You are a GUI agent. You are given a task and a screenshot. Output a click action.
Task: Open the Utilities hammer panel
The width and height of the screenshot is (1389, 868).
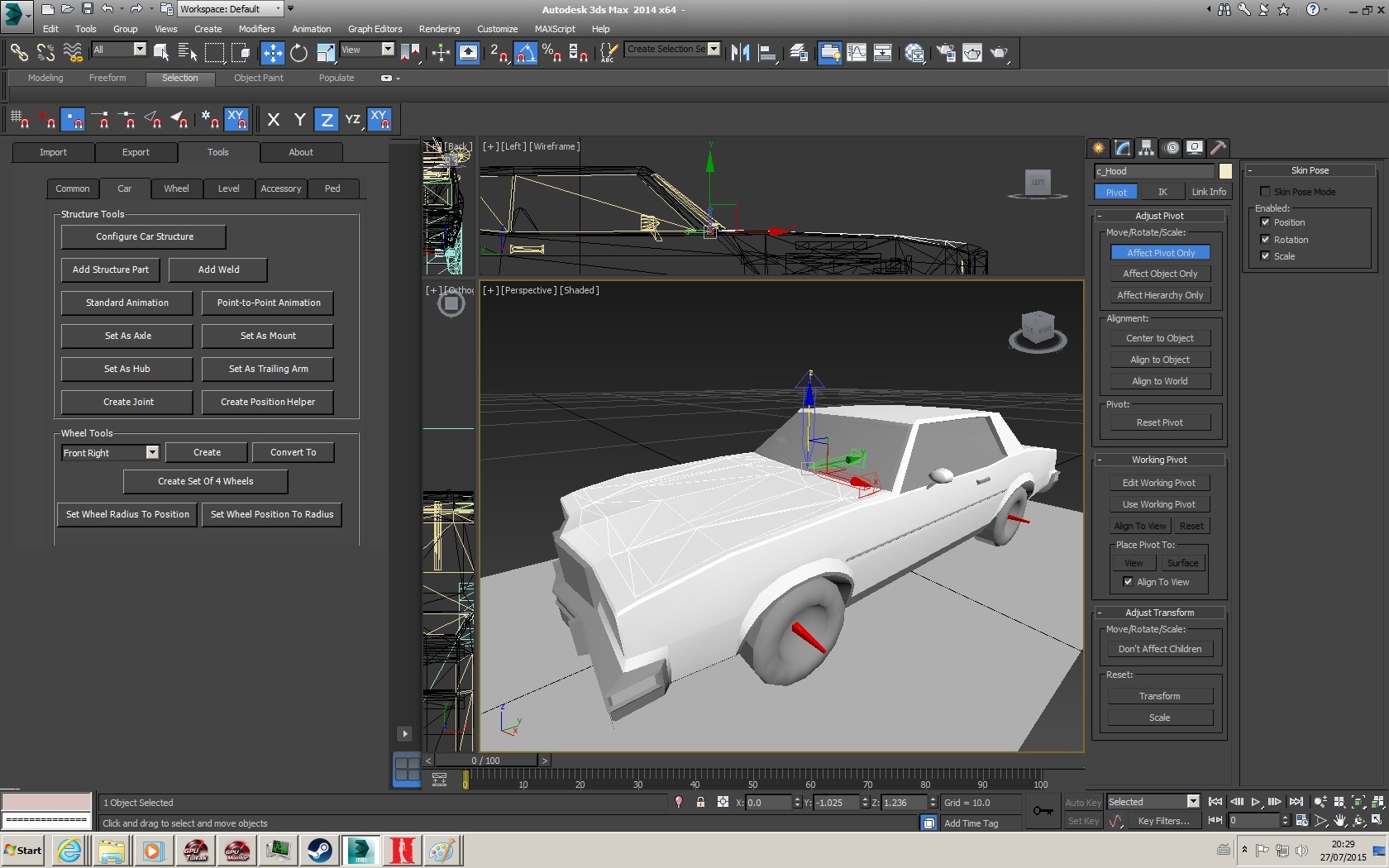pyautogui.click(x=1218, y=148)
